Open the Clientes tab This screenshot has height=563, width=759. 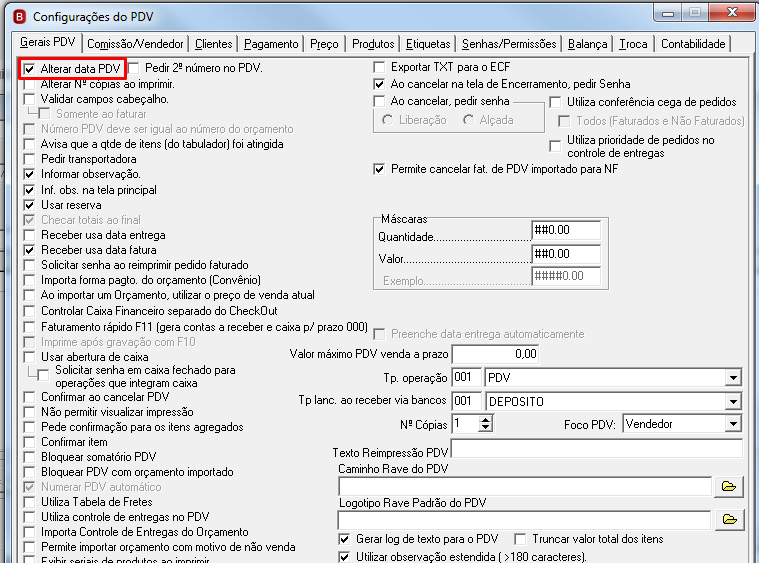[x=213, y=44]
